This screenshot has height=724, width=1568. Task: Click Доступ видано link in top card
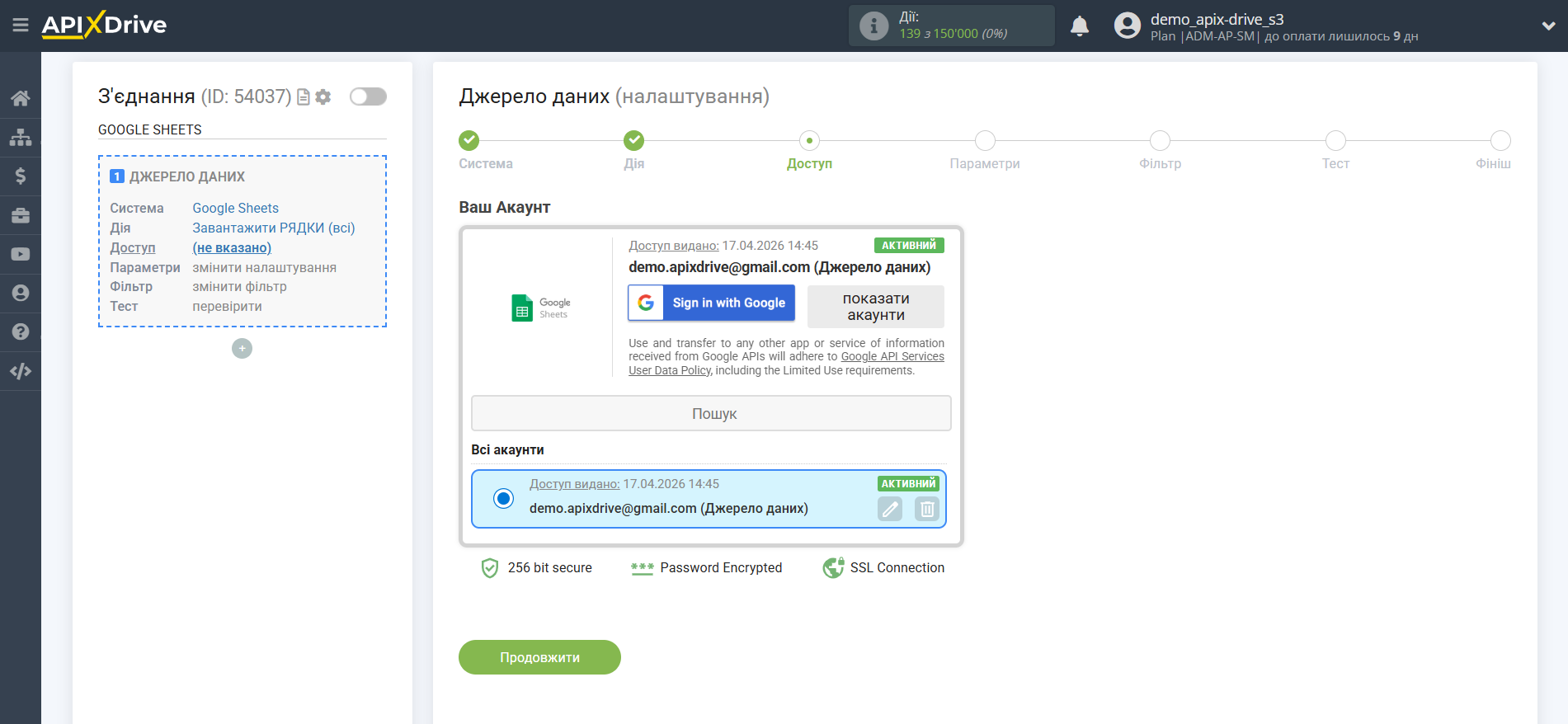click(674, 246)
